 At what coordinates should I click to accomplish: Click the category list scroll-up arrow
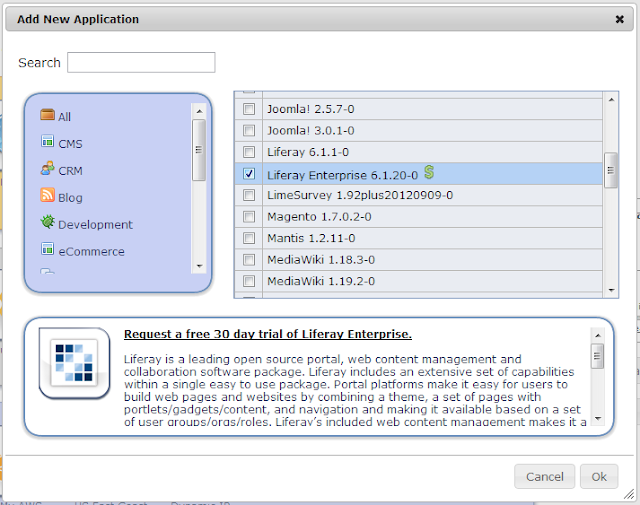[199, 111]
